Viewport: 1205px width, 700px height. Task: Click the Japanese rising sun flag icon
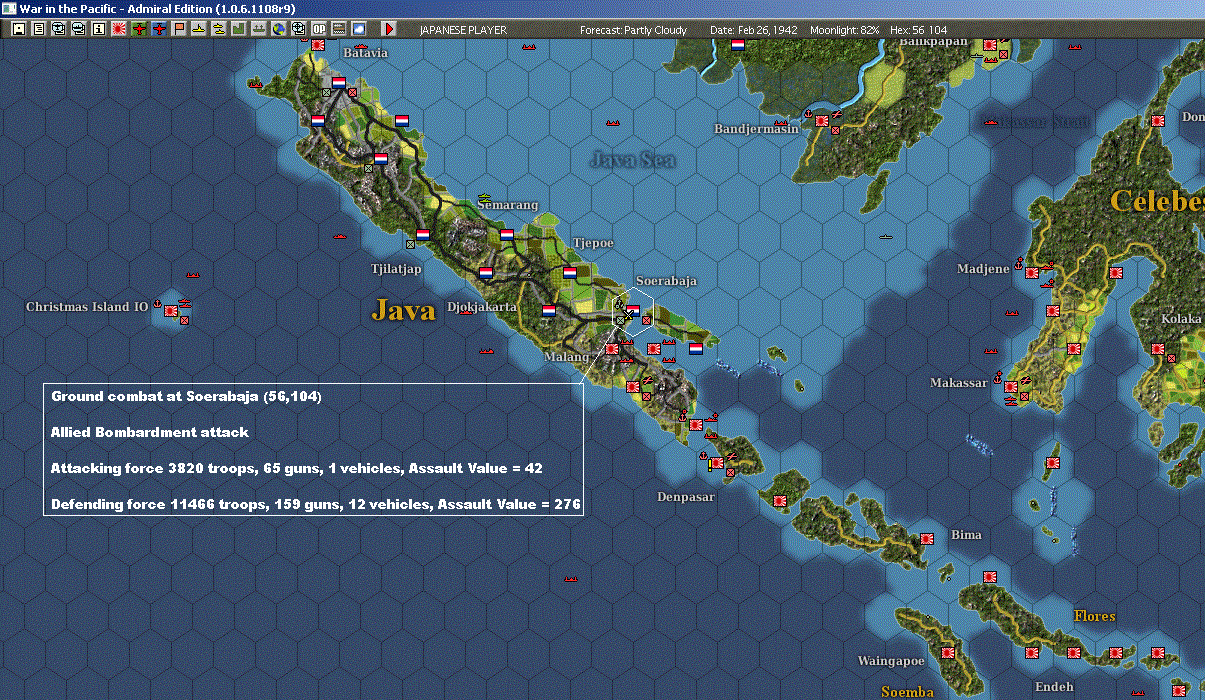pyautogui.click(x=119, y=29)
